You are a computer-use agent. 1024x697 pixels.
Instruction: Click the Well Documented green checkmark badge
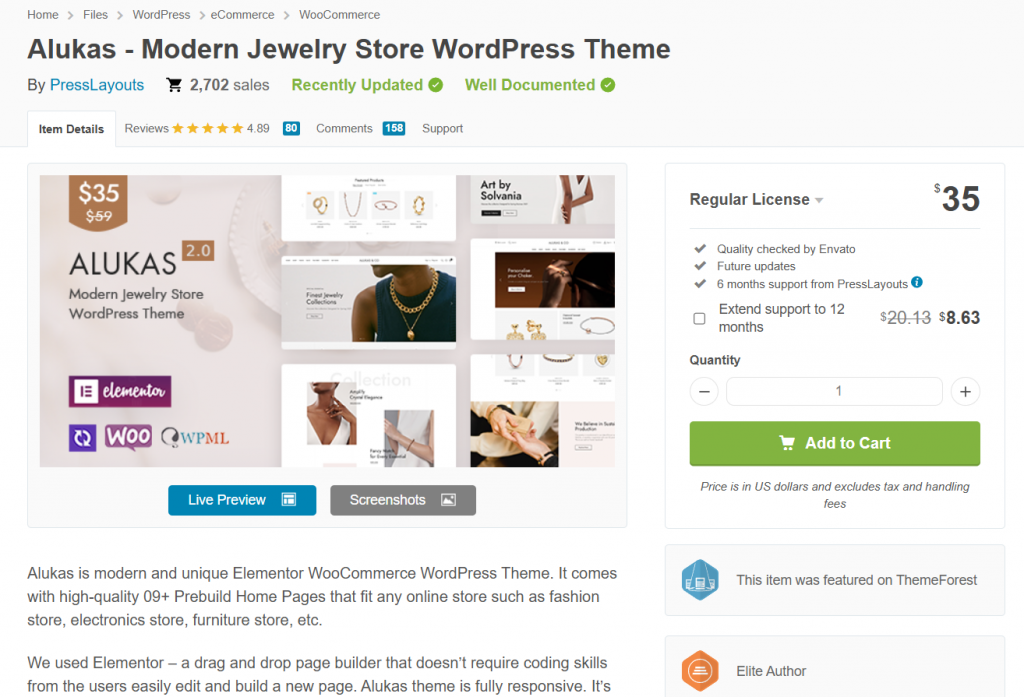(x=608, y=85)
